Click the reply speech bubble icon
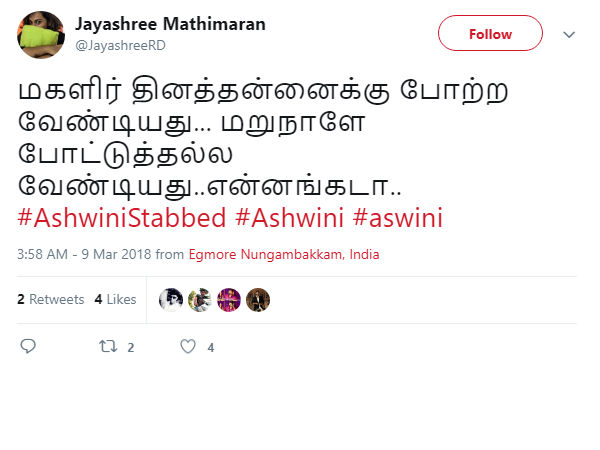 pos(28,346)
